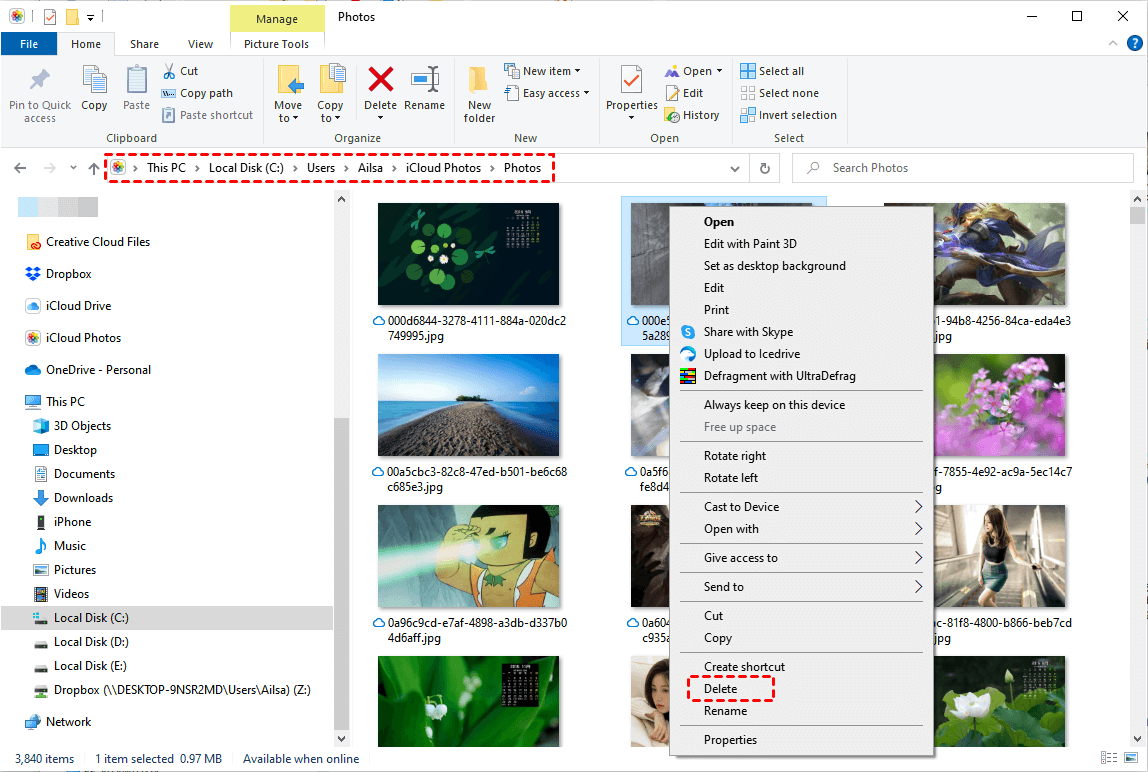Click the History icon in Open group
Image resolution: width=1148 pixels, height=772 pixels.
692,115
